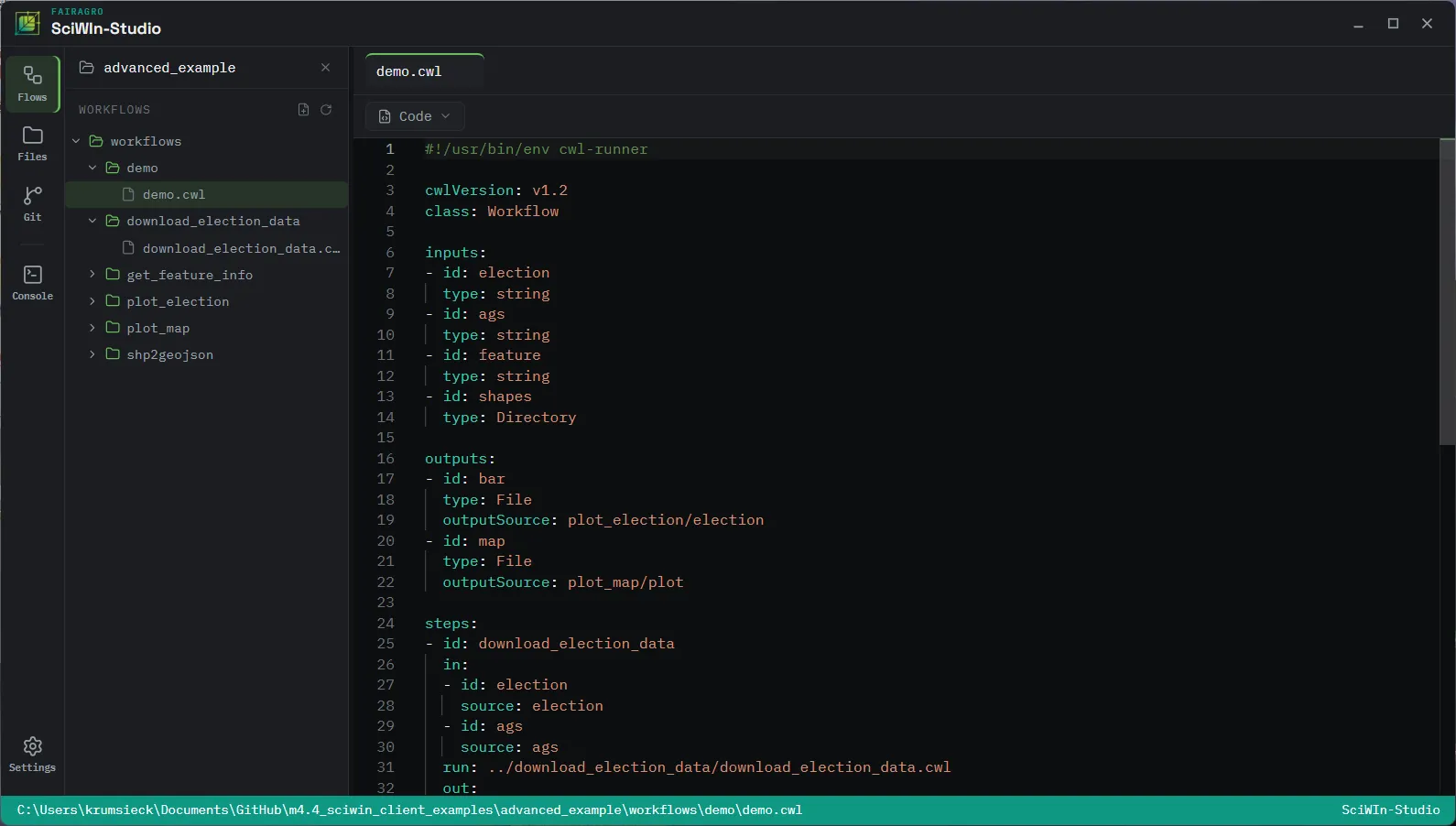
Task: Click the 'outputs:' line
Action: 460,459
